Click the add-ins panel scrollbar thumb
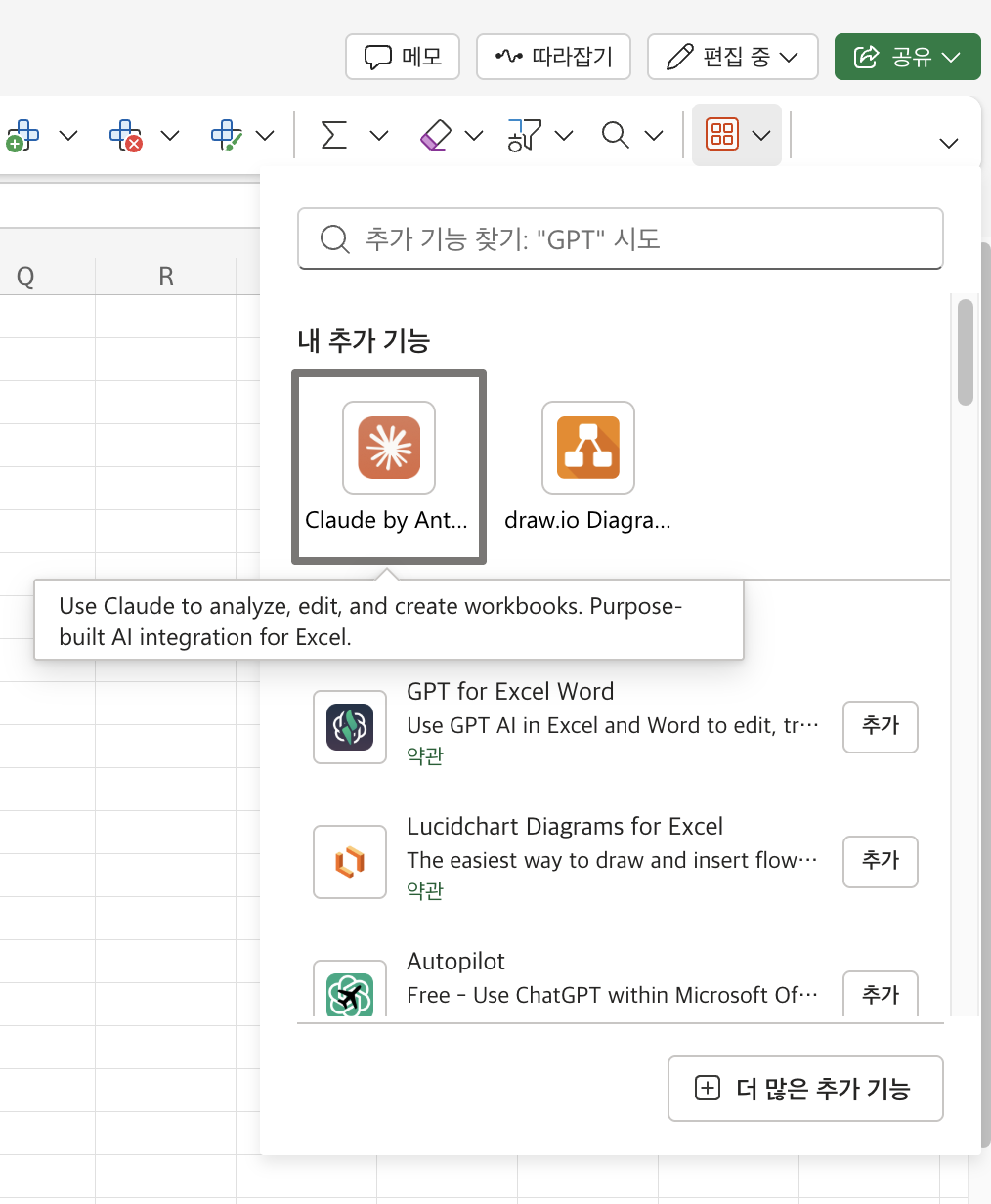Screen dimensions: 991x1204 point(966,352)
